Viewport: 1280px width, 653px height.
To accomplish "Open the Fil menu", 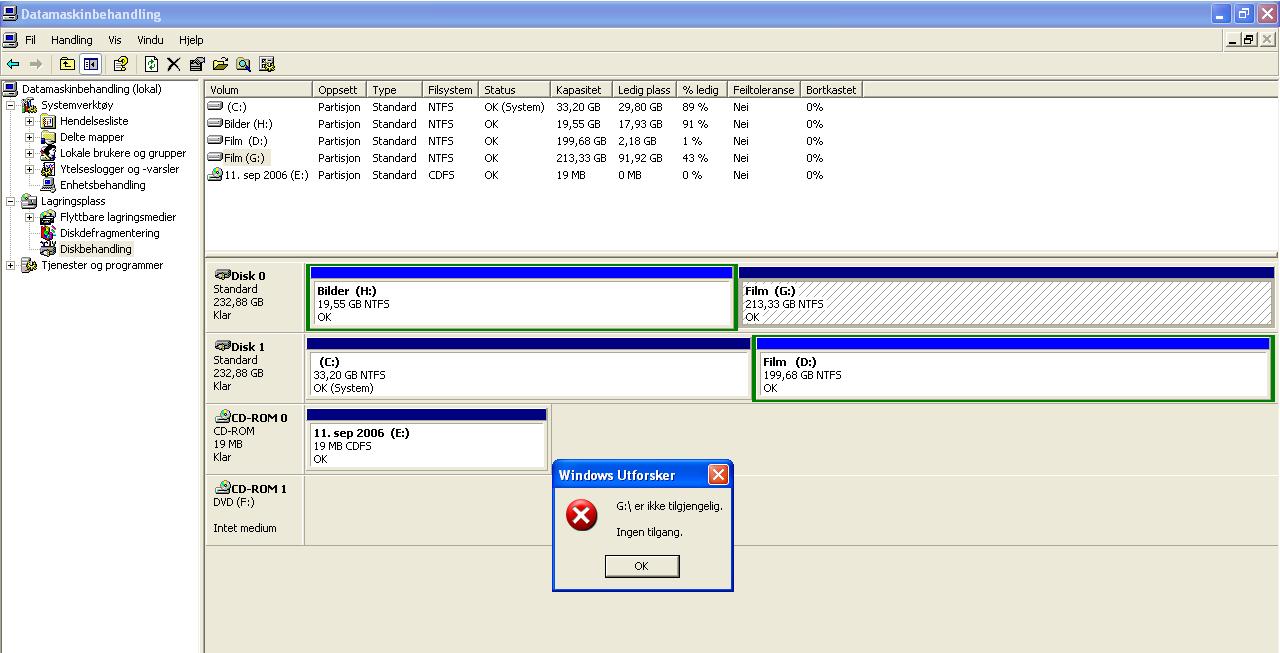I will pos(30,40).
